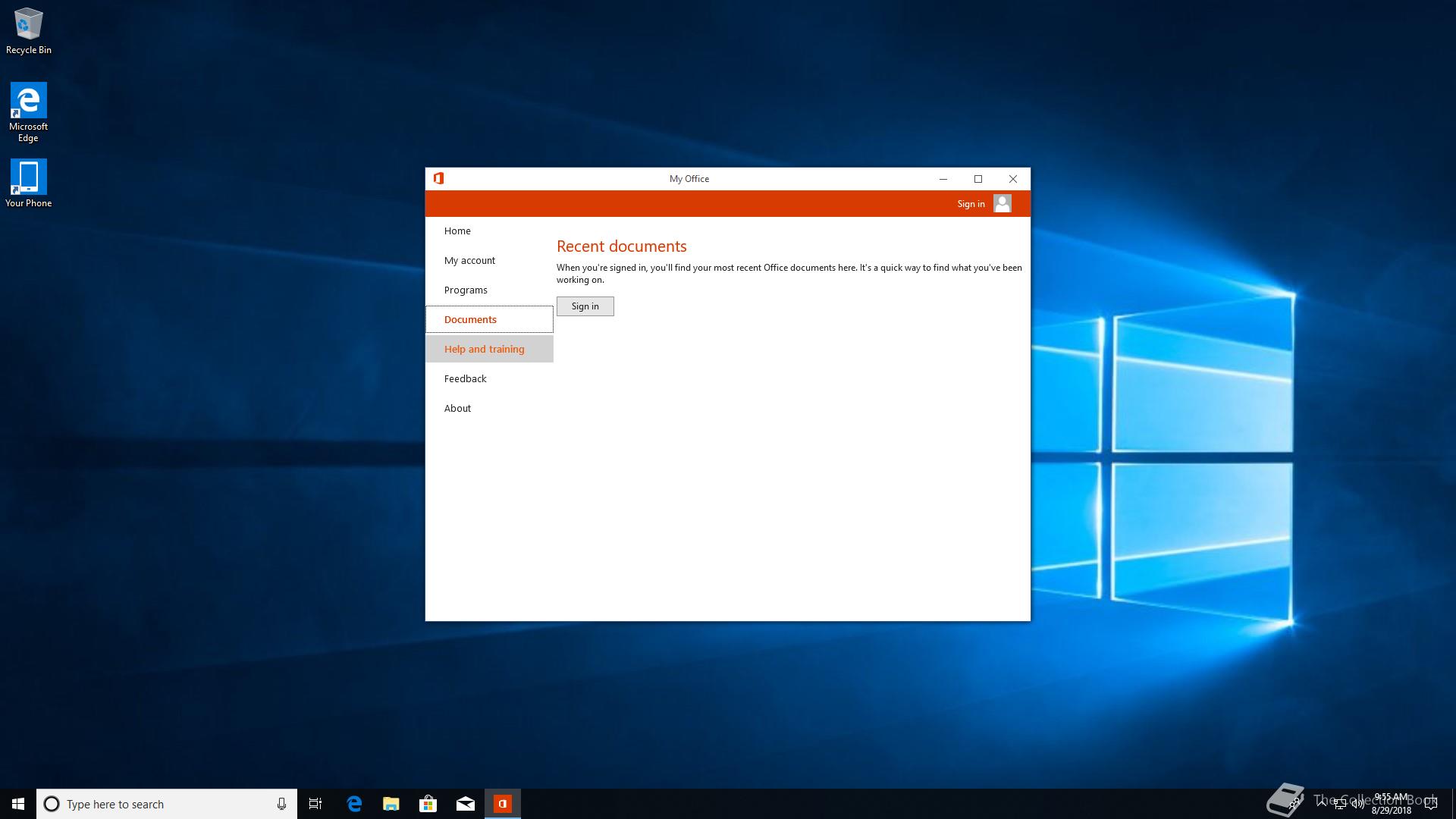The image size is (1456, 819).
Task: Open the My account section
Action: (489, 260)
